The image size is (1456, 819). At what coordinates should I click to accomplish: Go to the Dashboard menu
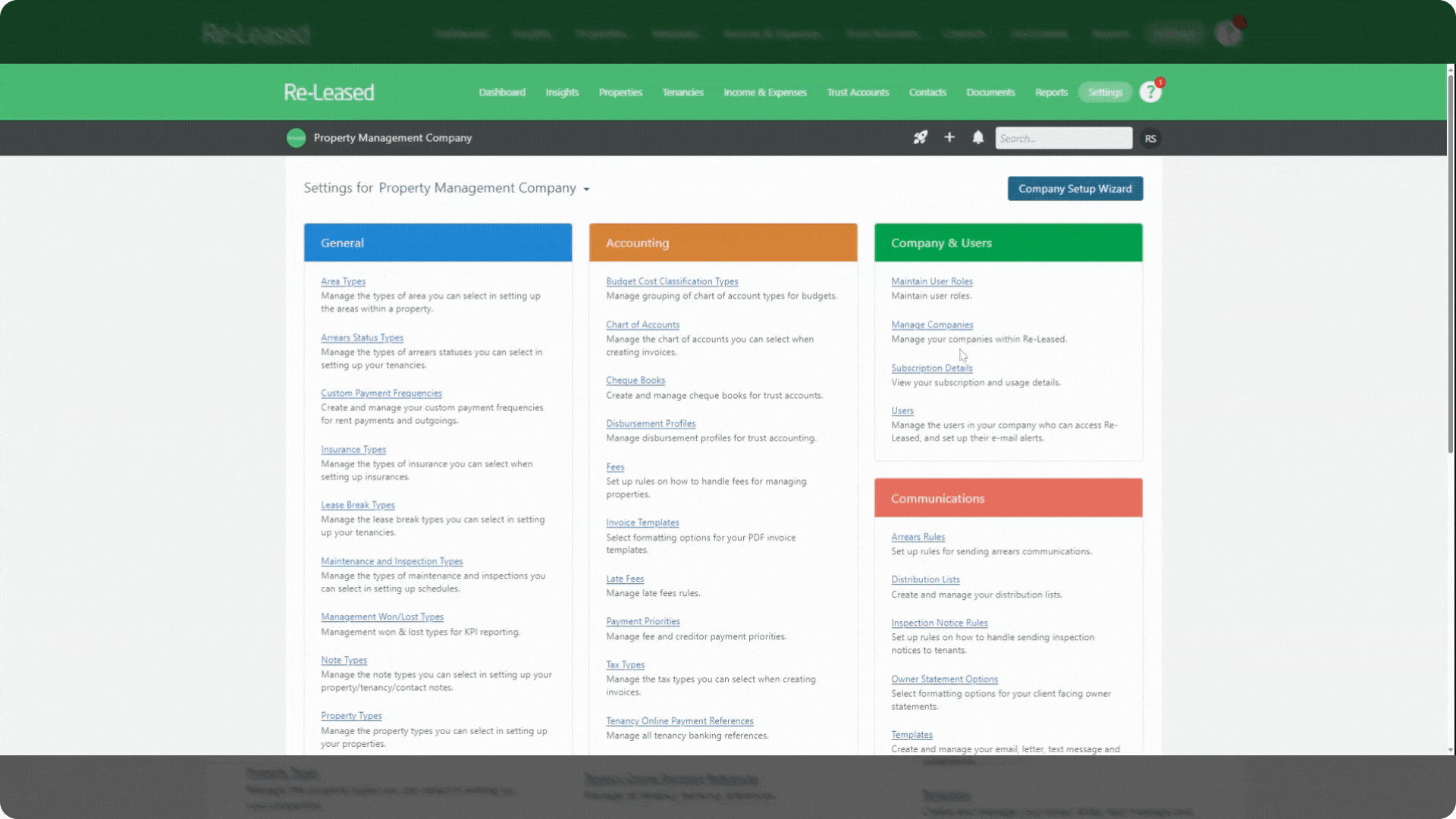pyautogui.click(x=501, y=93)
